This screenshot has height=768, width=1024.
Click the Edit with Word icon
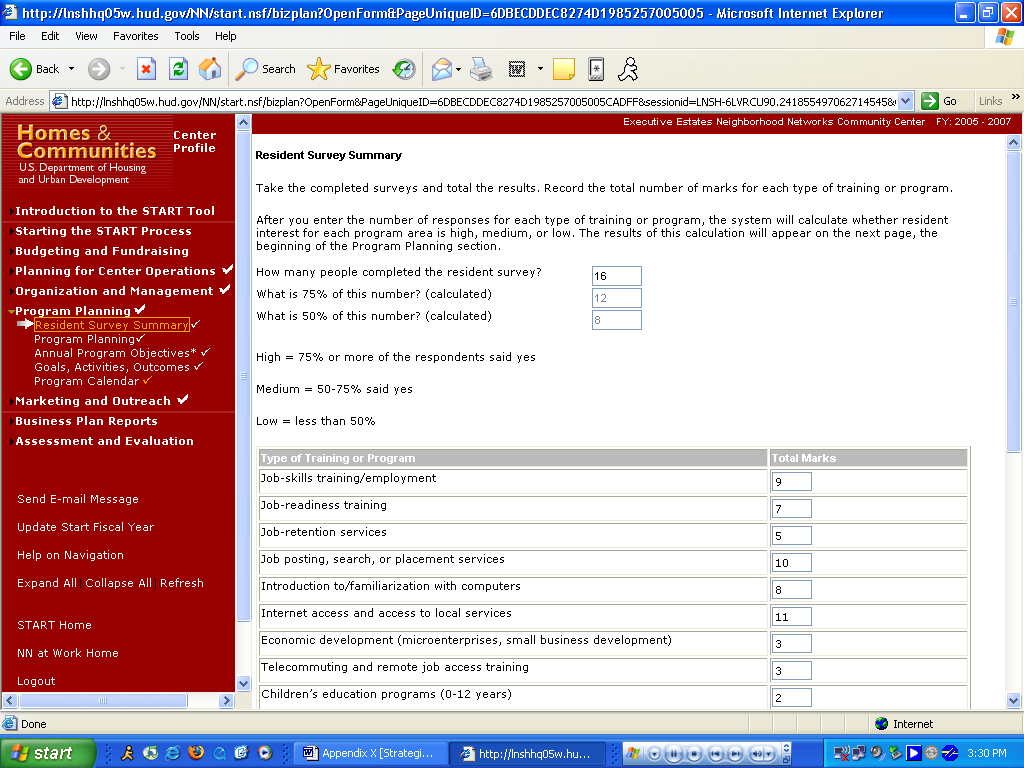[x=517, y=69]
